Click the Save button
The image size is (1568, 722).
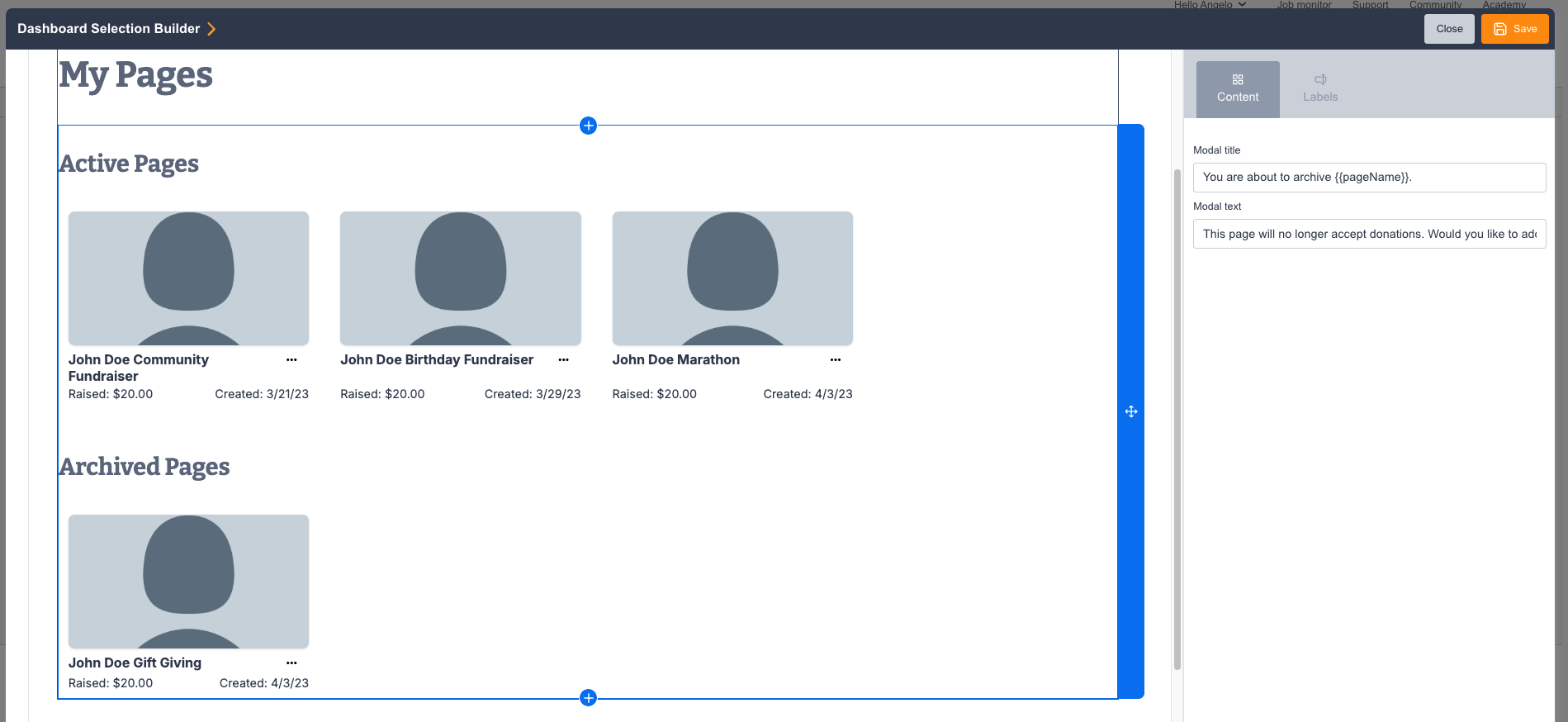click(x=1514, y=29)
